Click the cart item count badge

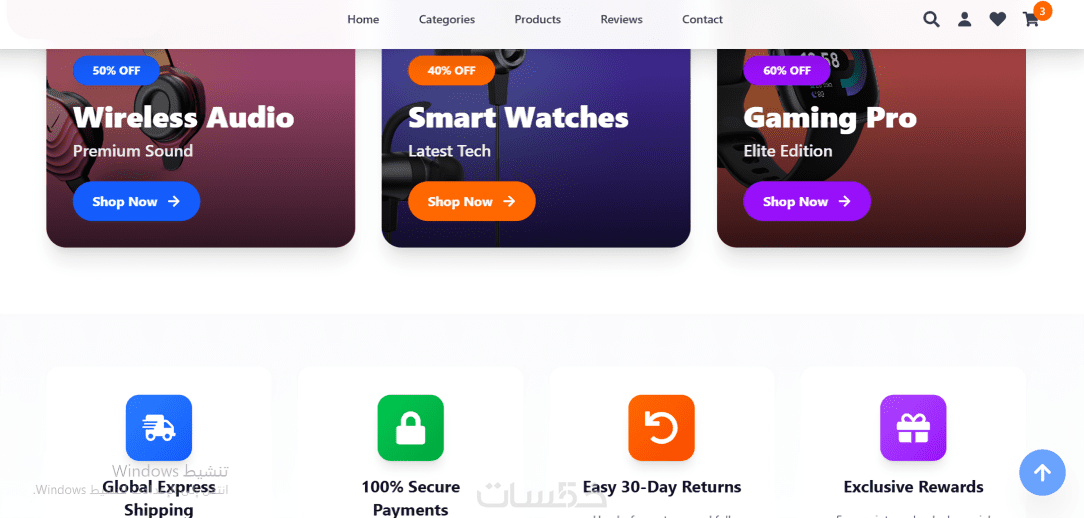click(x=1043, y=10)
